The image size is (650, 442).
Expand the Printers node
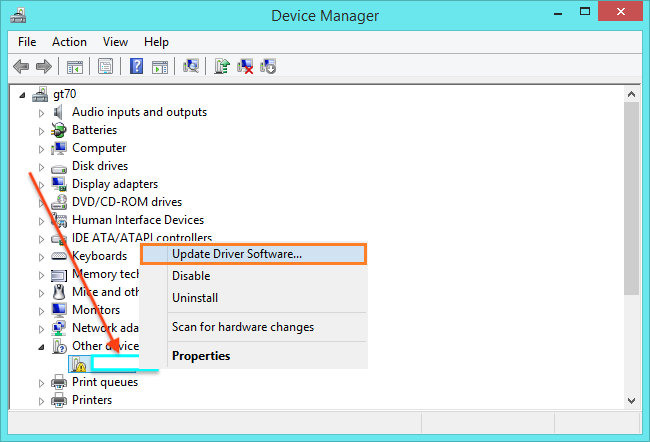41,401
